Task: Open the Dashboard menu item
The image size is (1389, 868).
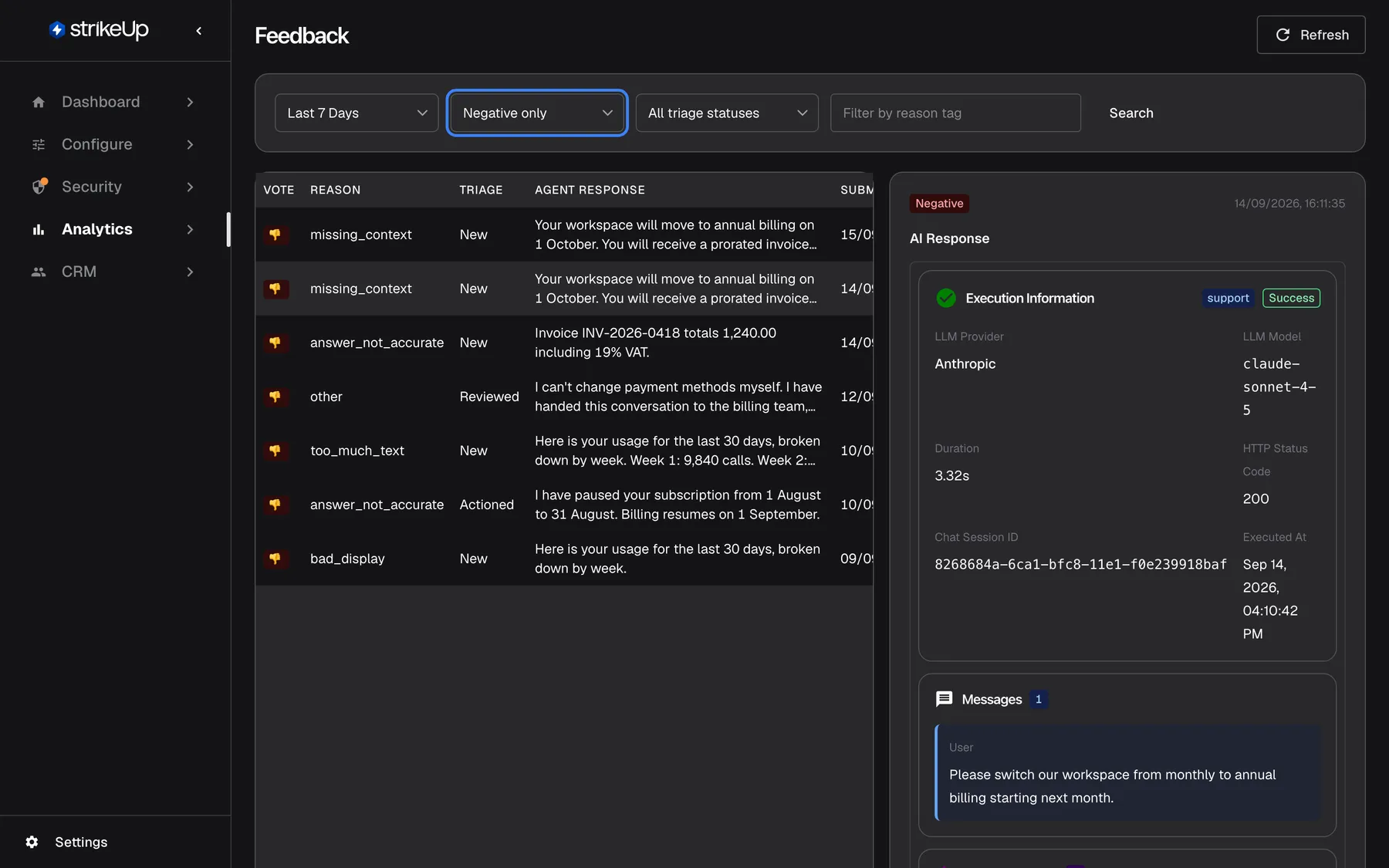Action: pos(113,102)
